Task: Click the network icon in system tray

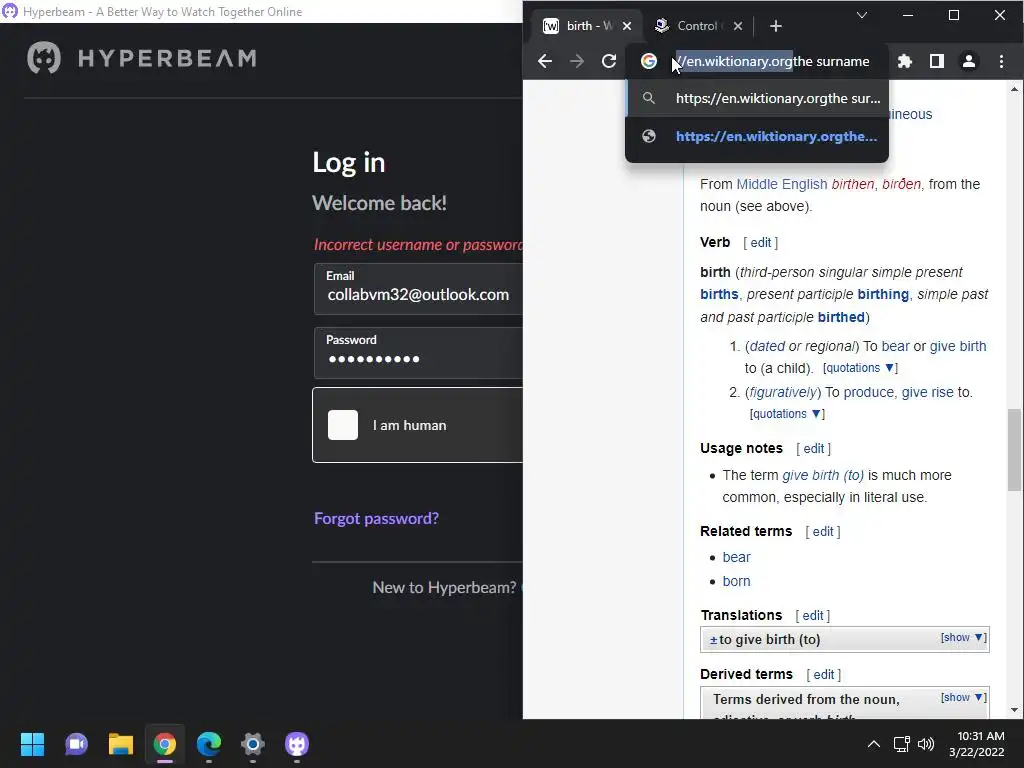Action: (901, 744)
